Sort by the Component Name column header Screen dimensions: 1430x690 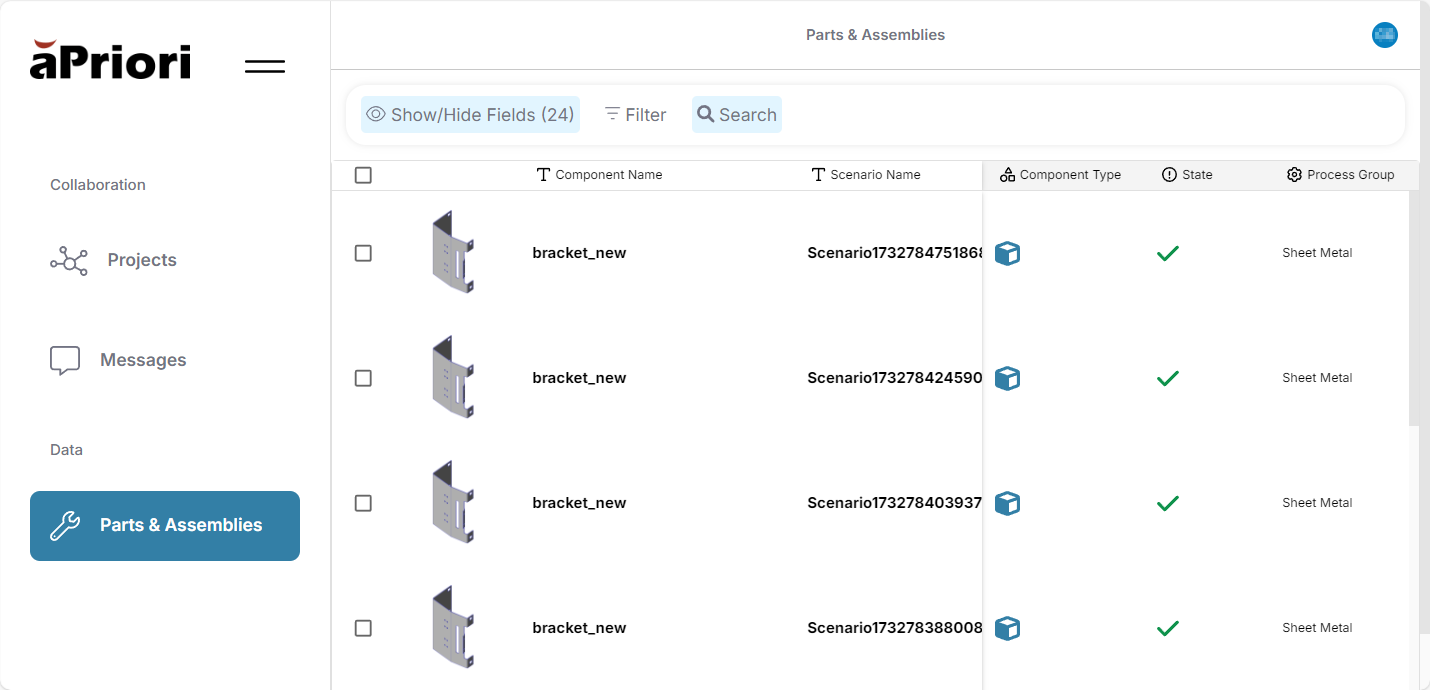coord(608,175)
